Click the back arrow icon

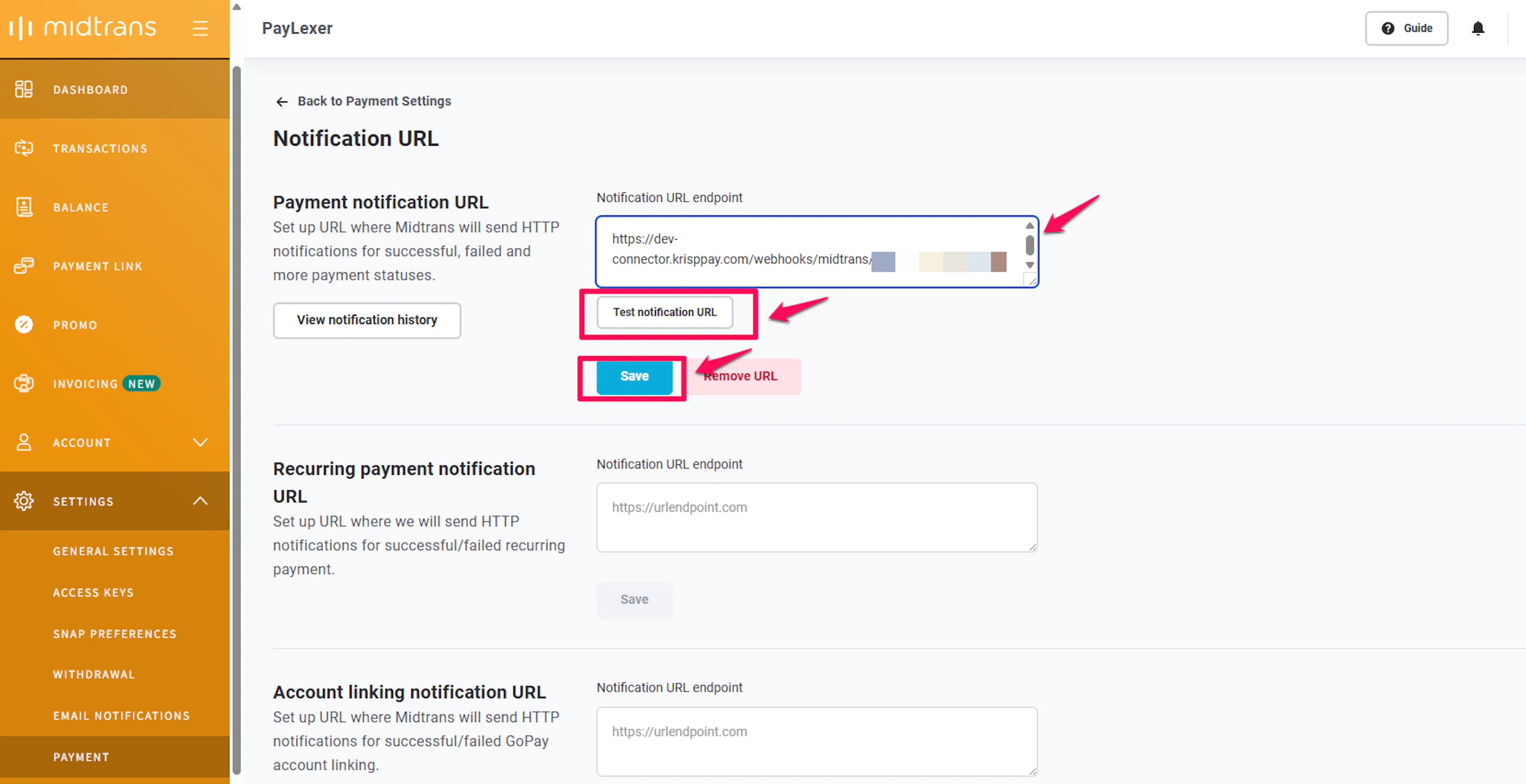[x=282, y=102]
